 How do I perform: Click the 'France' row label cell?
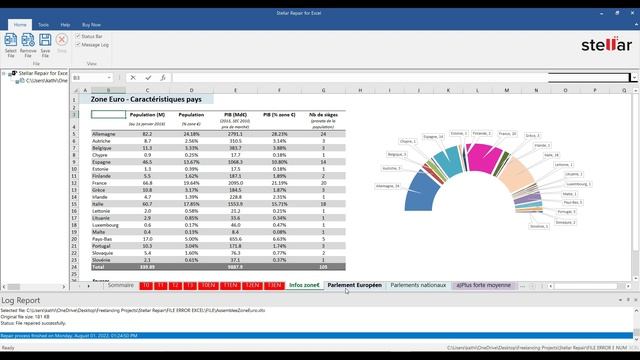point(108,183)
